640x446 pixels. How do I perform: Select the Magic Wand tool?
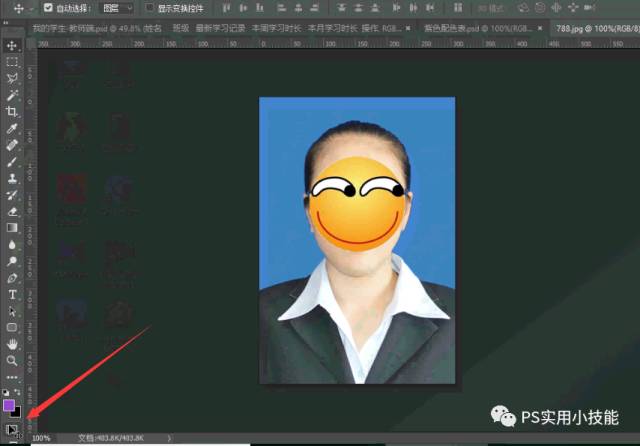click(x=11, y=95)
